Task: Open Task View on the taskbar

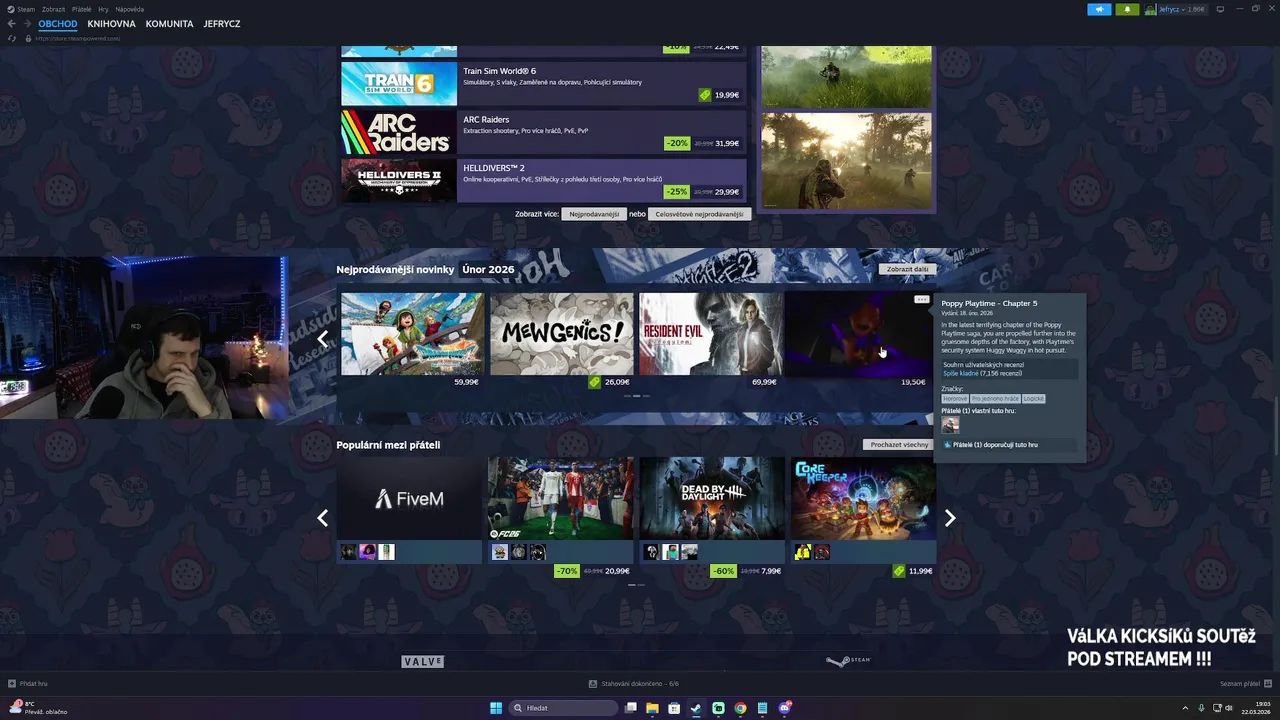Action: 630,708
